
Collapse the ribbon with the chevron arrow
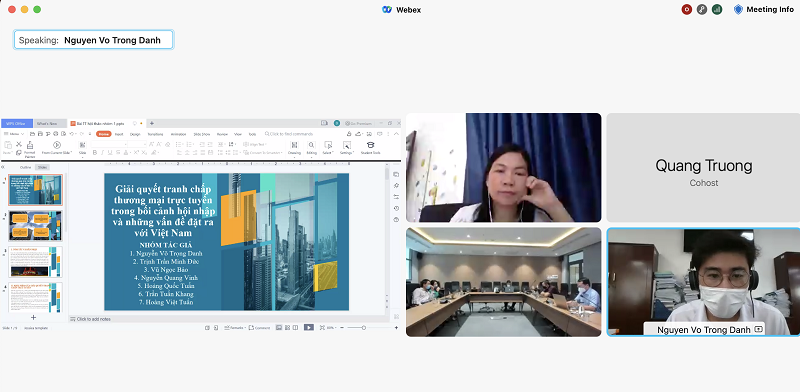396,134
